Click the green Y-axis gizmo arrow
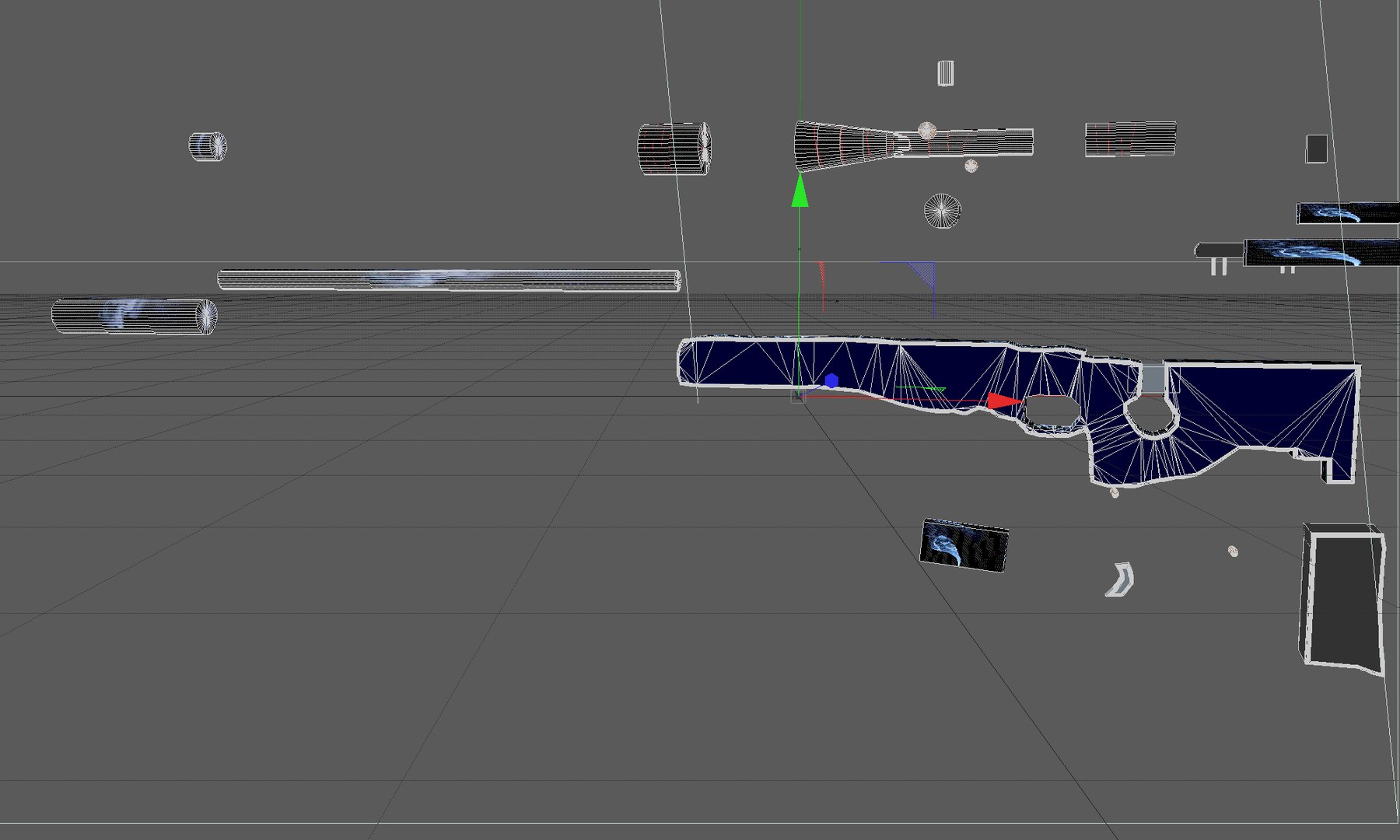The width and height of the screenshot is (1400, 840). [800, 191]
